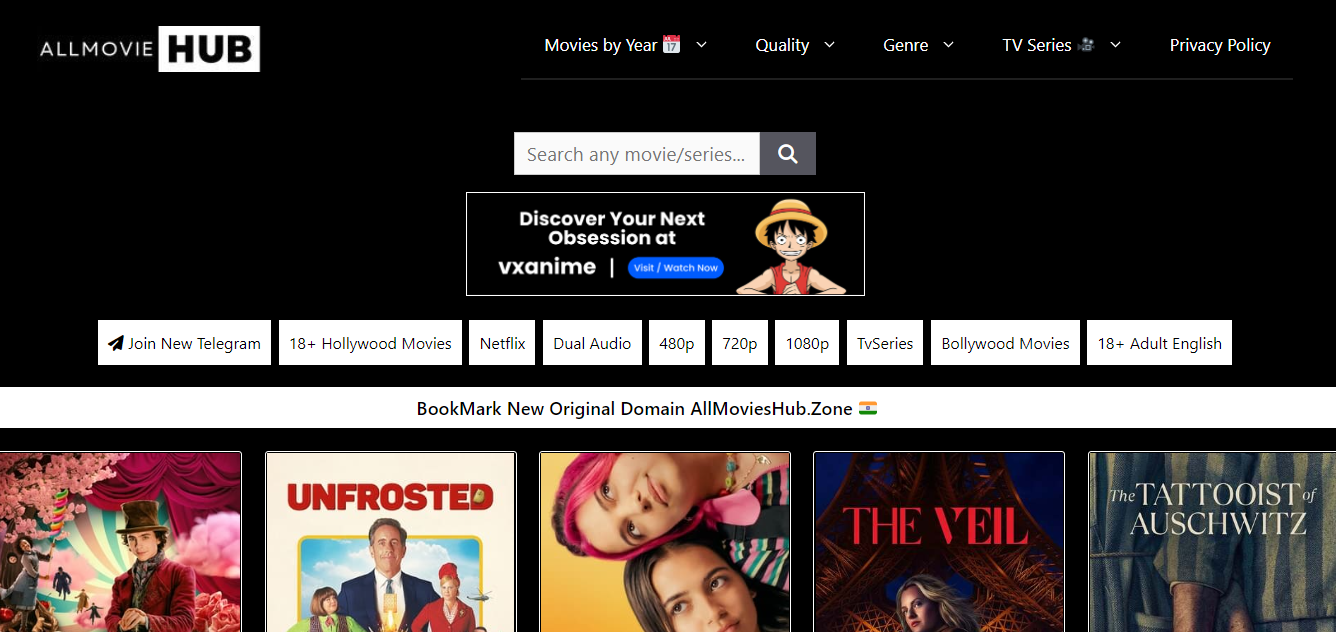Open Bollywood Movies category
Image resolution: width=1336 pixels, height=632 pixels.
tap(1005, 343)
